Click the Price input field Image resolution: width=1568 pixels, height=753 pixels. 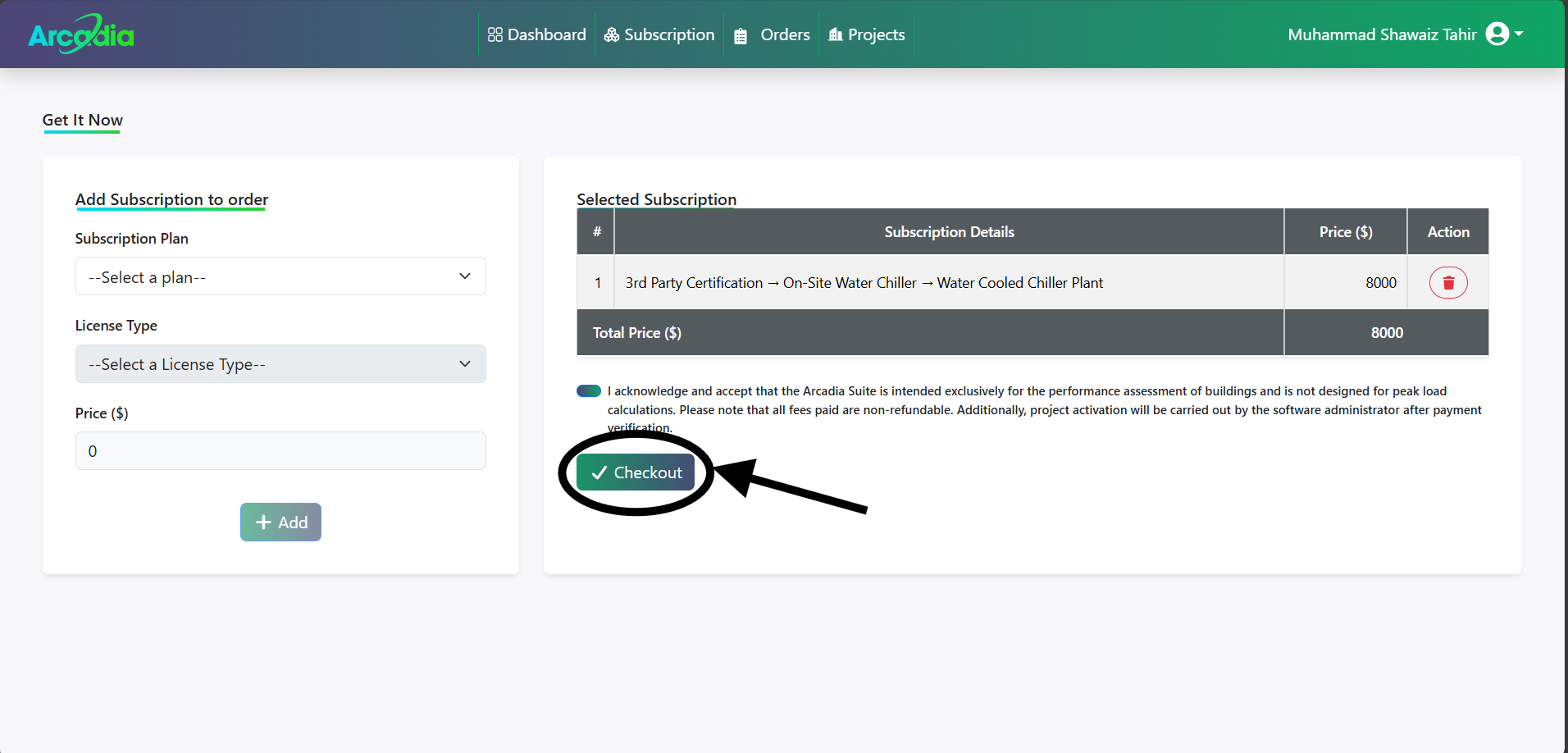[x=280, y=450]
